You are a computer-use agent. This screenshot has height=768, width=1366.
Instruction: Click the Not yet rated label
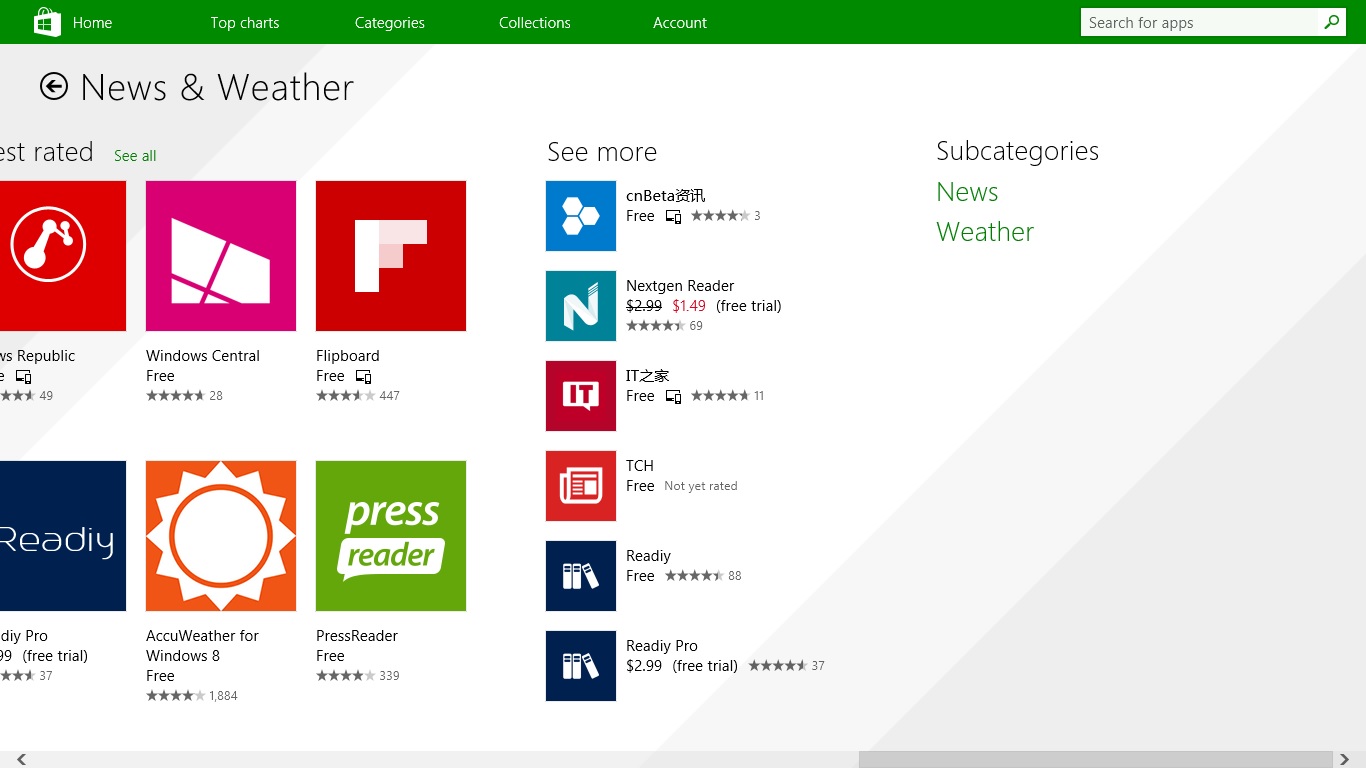click(x=701, y=486)
